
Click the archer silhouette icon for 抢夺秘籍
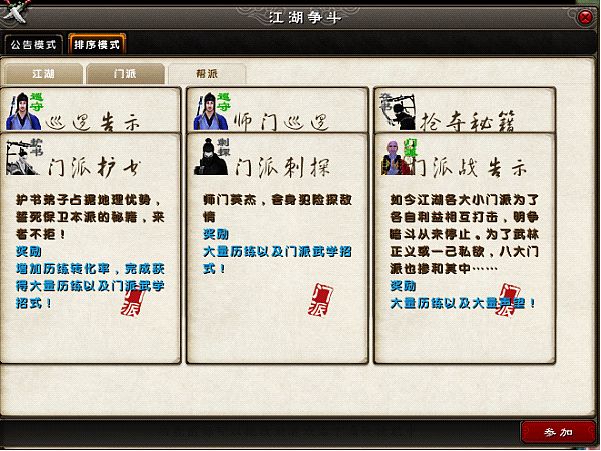point(397,112)
